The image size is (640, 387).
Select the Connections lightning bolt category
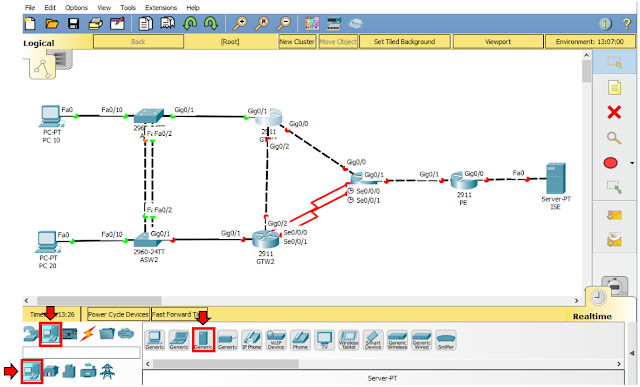click(x=88, y=334)
